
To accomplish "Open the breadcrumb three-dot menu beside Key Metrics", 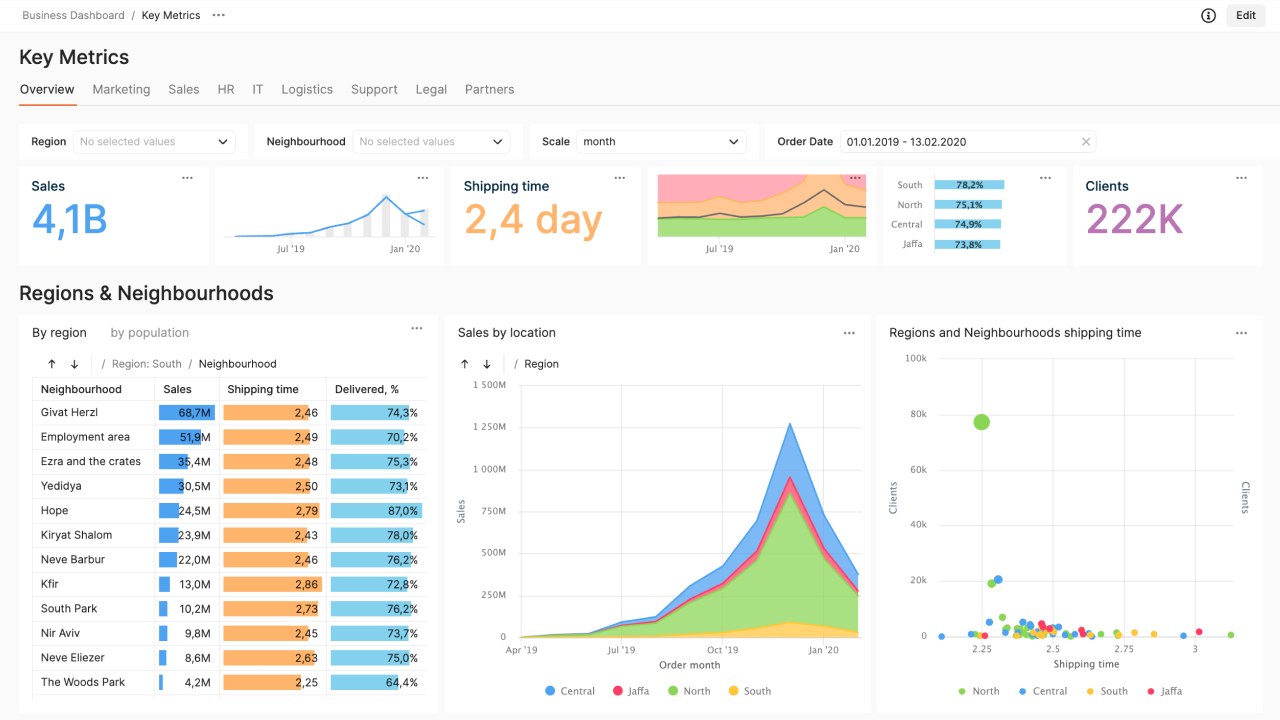I will 218,15.
